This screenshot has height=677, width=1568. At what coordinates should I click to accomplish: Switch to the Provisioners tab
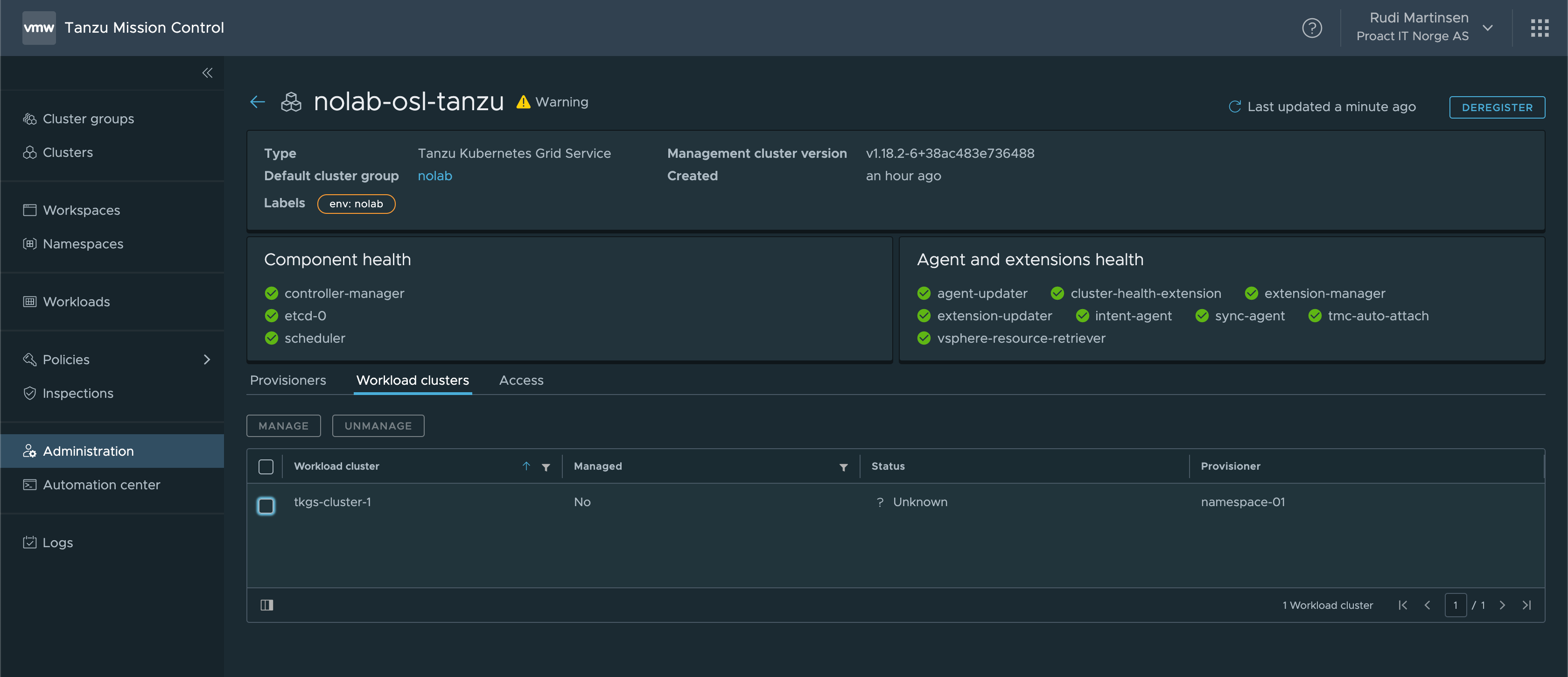pos(288,380)
